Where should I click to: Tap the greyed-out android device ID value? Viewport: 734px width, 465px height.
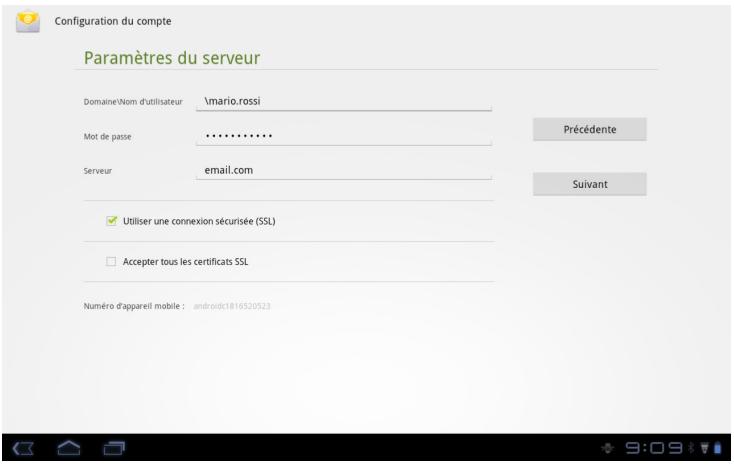pyautogui.click(x=232, y=306)
